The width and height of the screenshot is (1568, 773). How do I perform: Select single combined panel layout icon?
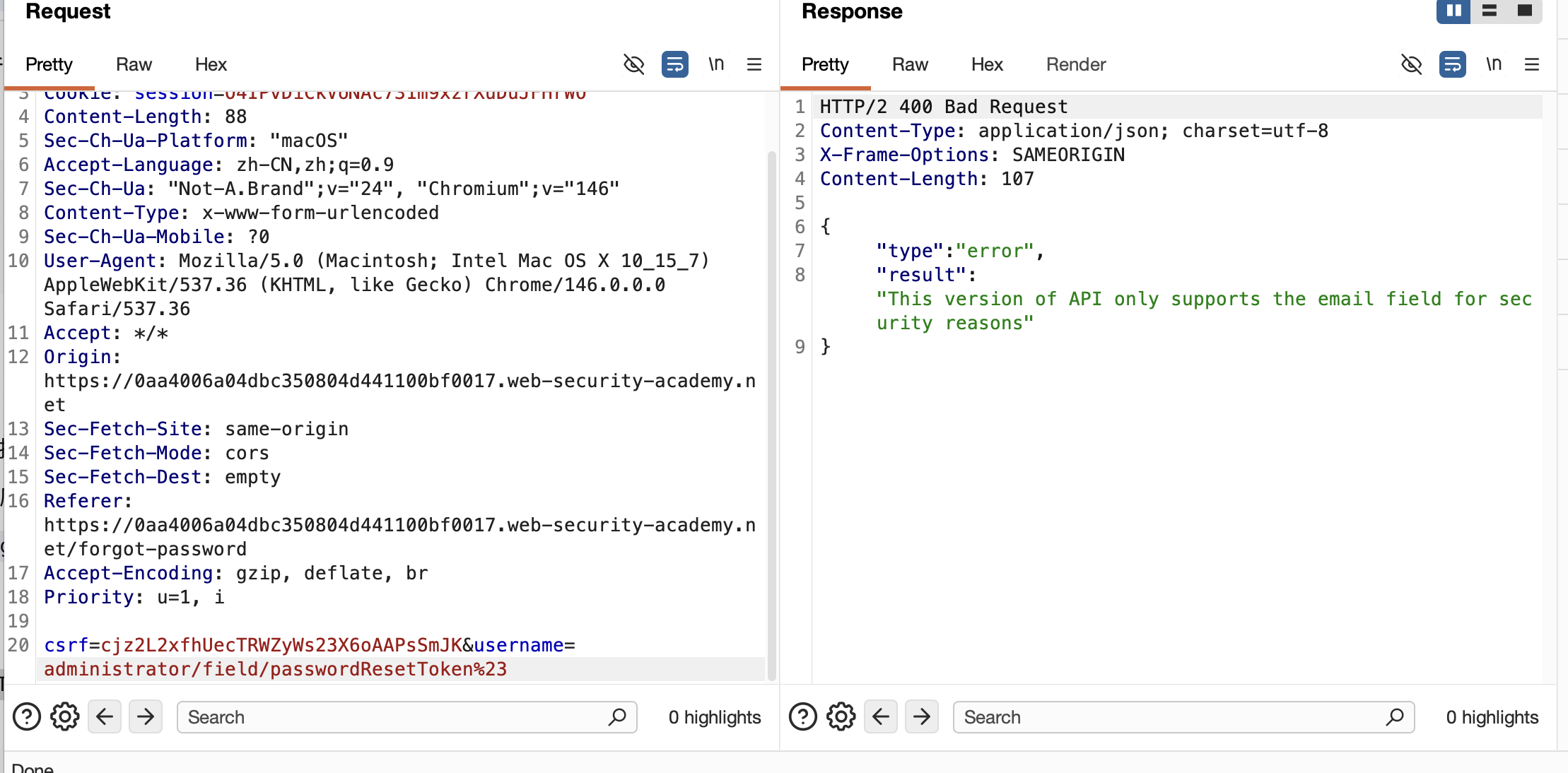click(x=1525, y=11)
